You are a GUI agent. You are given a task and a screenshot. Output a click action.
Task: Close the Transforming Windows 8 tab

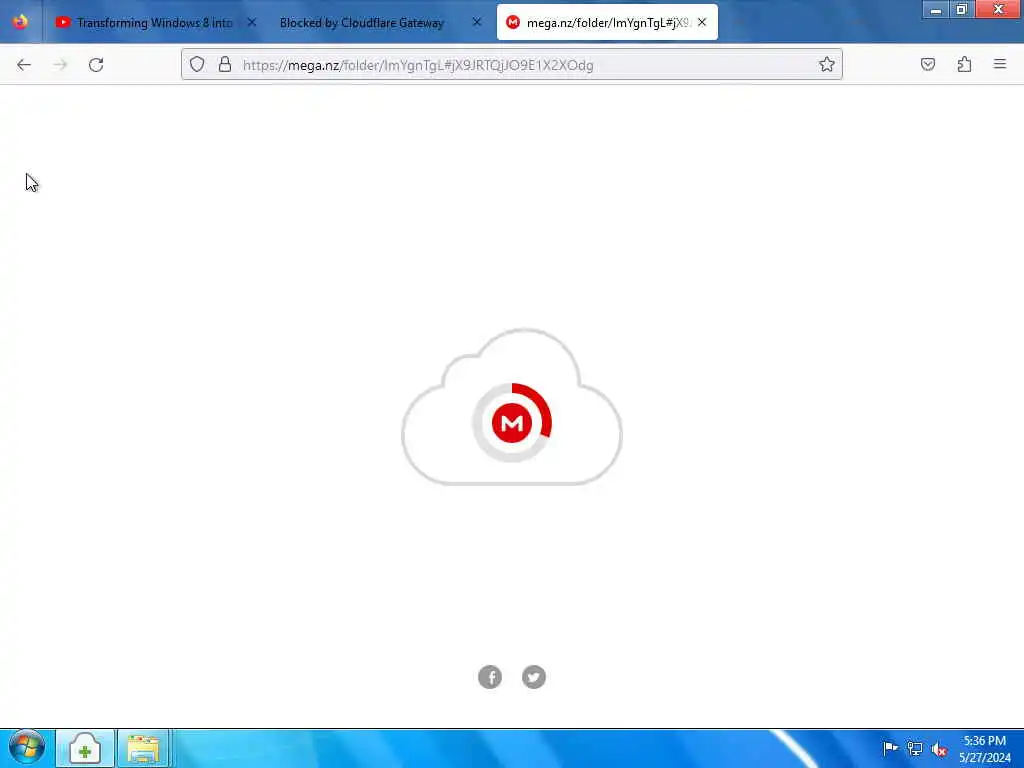tap(252, 22)
